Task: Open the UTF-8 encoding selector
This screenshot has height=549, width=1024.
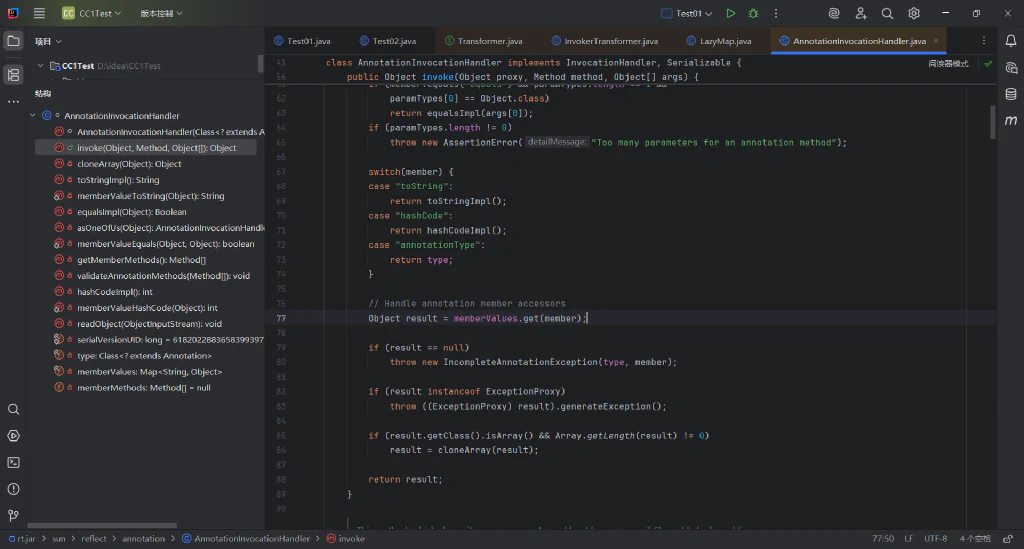Action: [x=935, y=539]
